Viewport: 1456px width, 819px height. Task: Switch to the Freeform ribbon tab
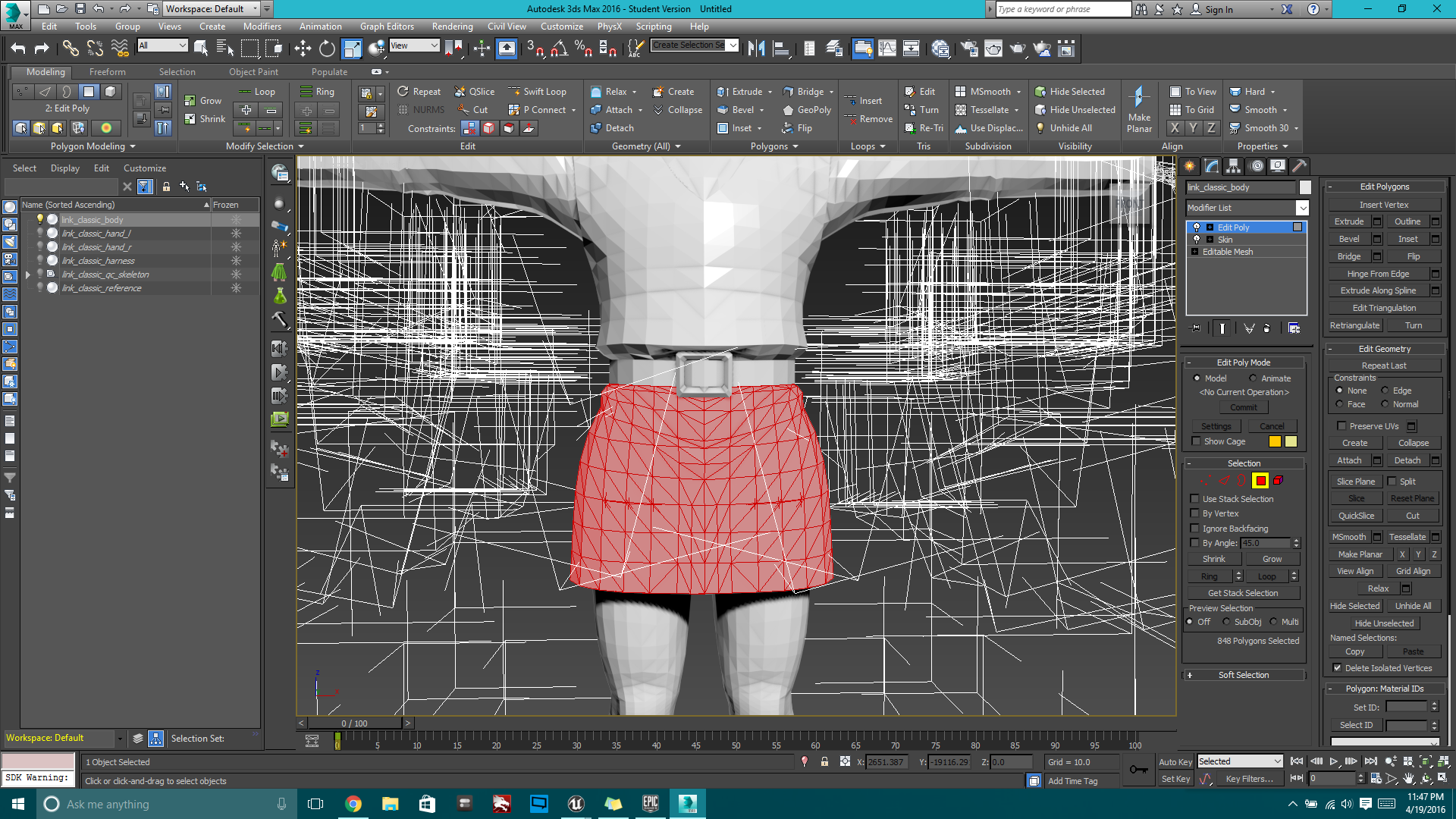[x=107, y=72]
